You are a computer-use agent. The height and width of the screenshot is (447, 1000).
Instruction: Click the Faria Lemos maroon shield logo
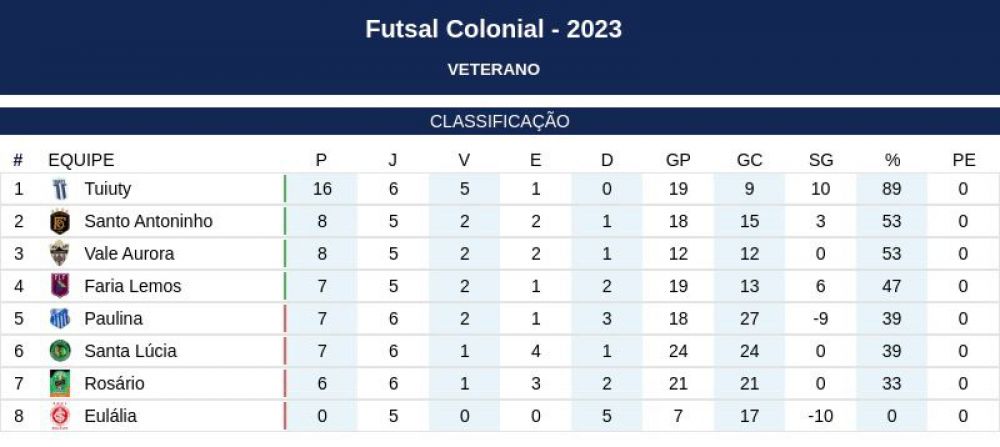pyautogui.click(x=60, y=286)
